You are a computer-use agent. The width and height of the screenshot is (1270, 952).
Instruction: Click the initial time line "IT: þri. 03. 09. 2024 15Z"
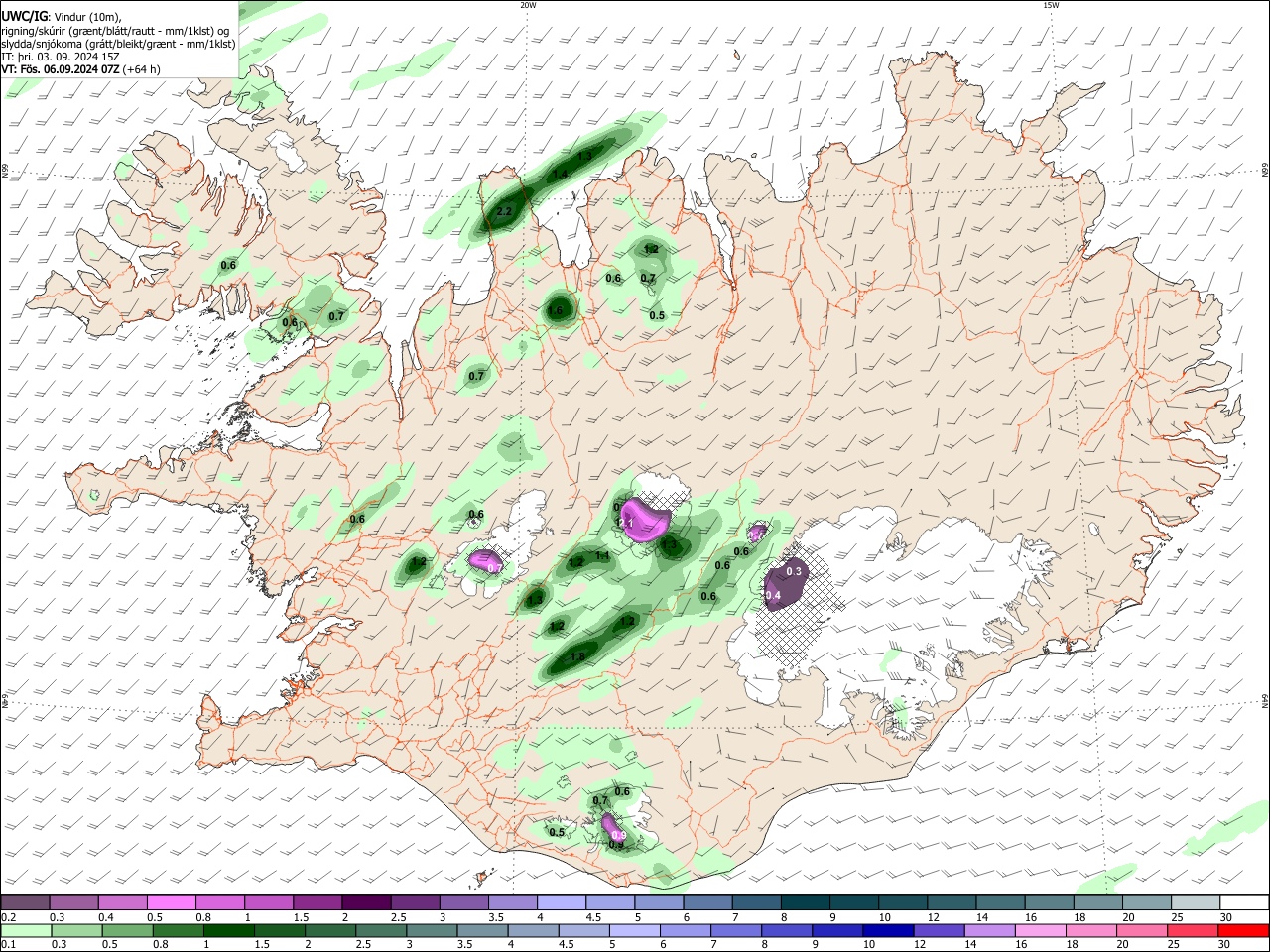[x=62, y=57]
